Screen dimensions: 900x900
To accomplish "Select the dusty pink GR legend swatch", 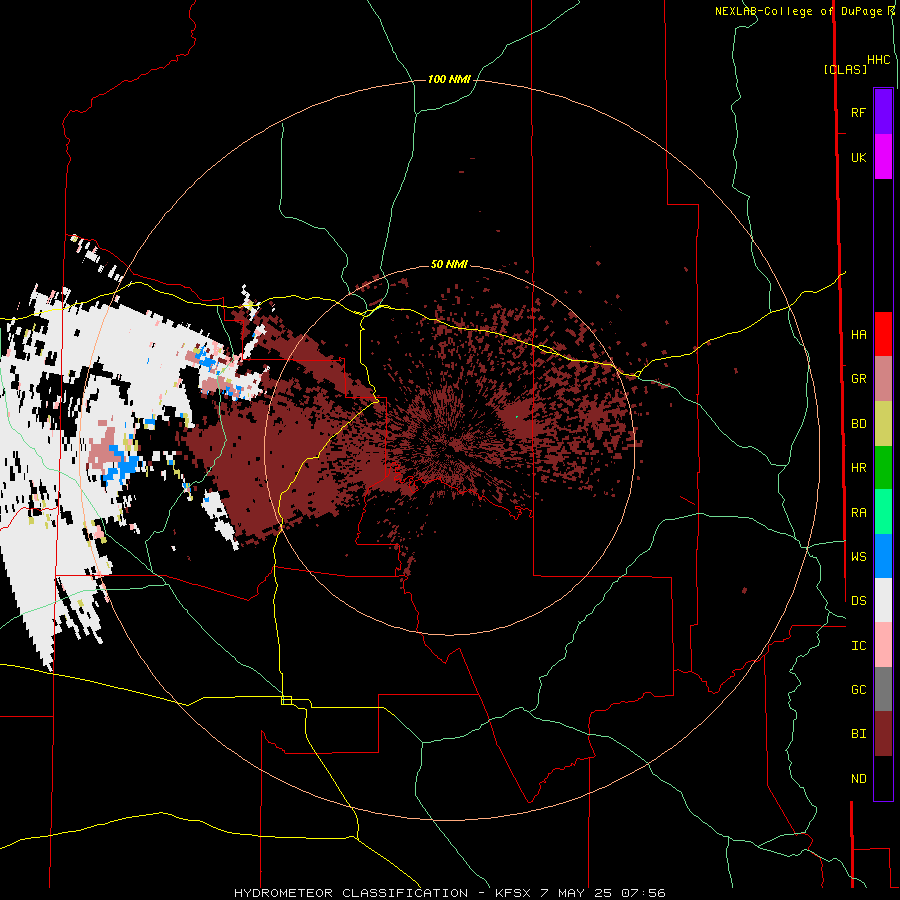I will coord(883,379).
